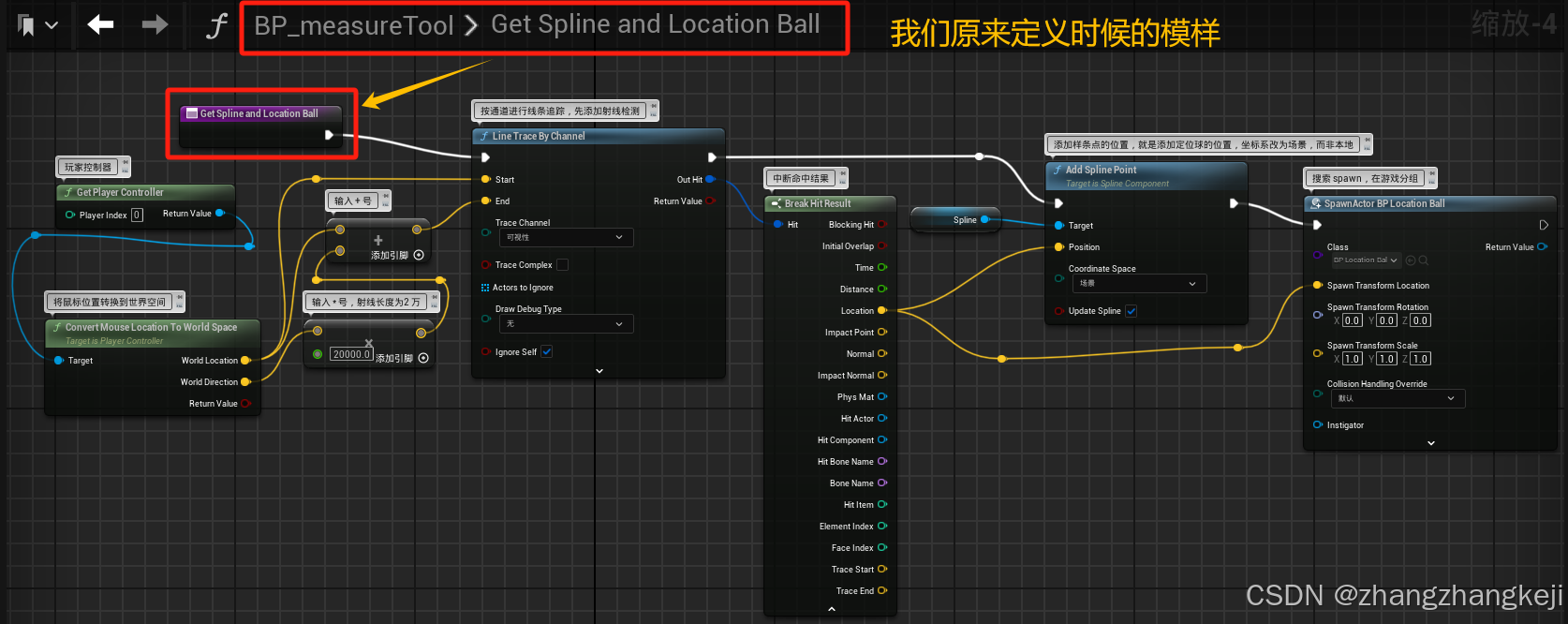Expand SpawnActor node advanced options
This screenshot has height=624, width=1568.
tap(1431, 443)
